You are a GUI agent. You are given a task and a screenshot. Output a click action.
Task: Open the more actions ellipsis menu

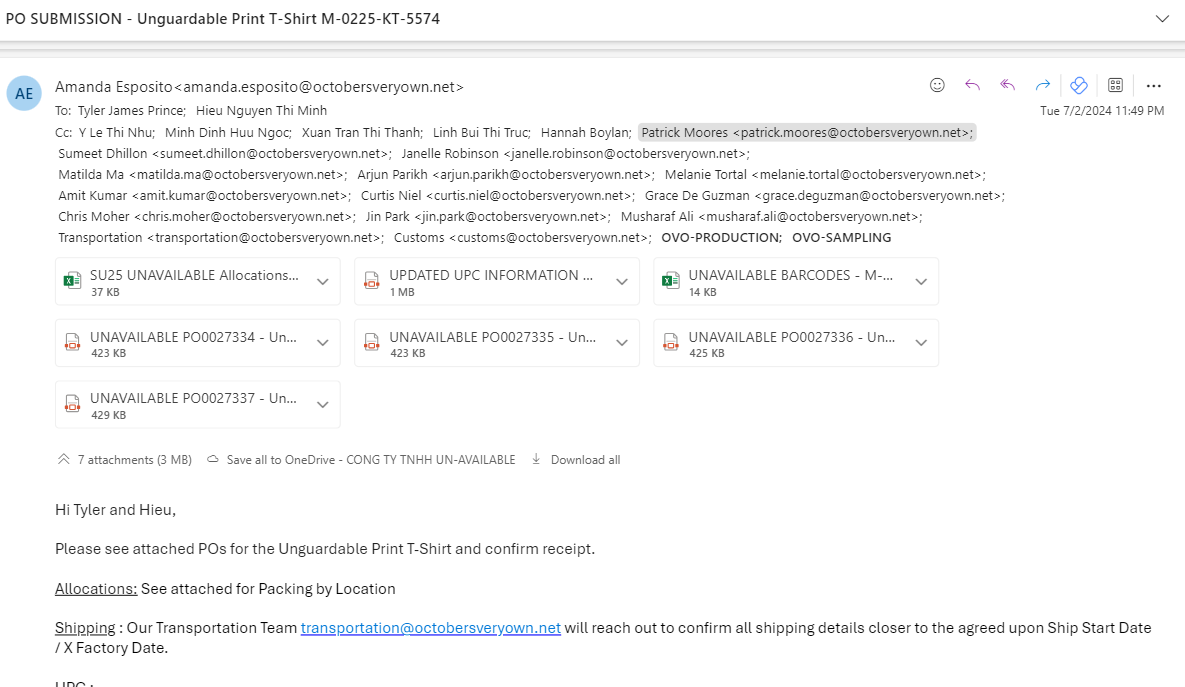point(1153,86)
